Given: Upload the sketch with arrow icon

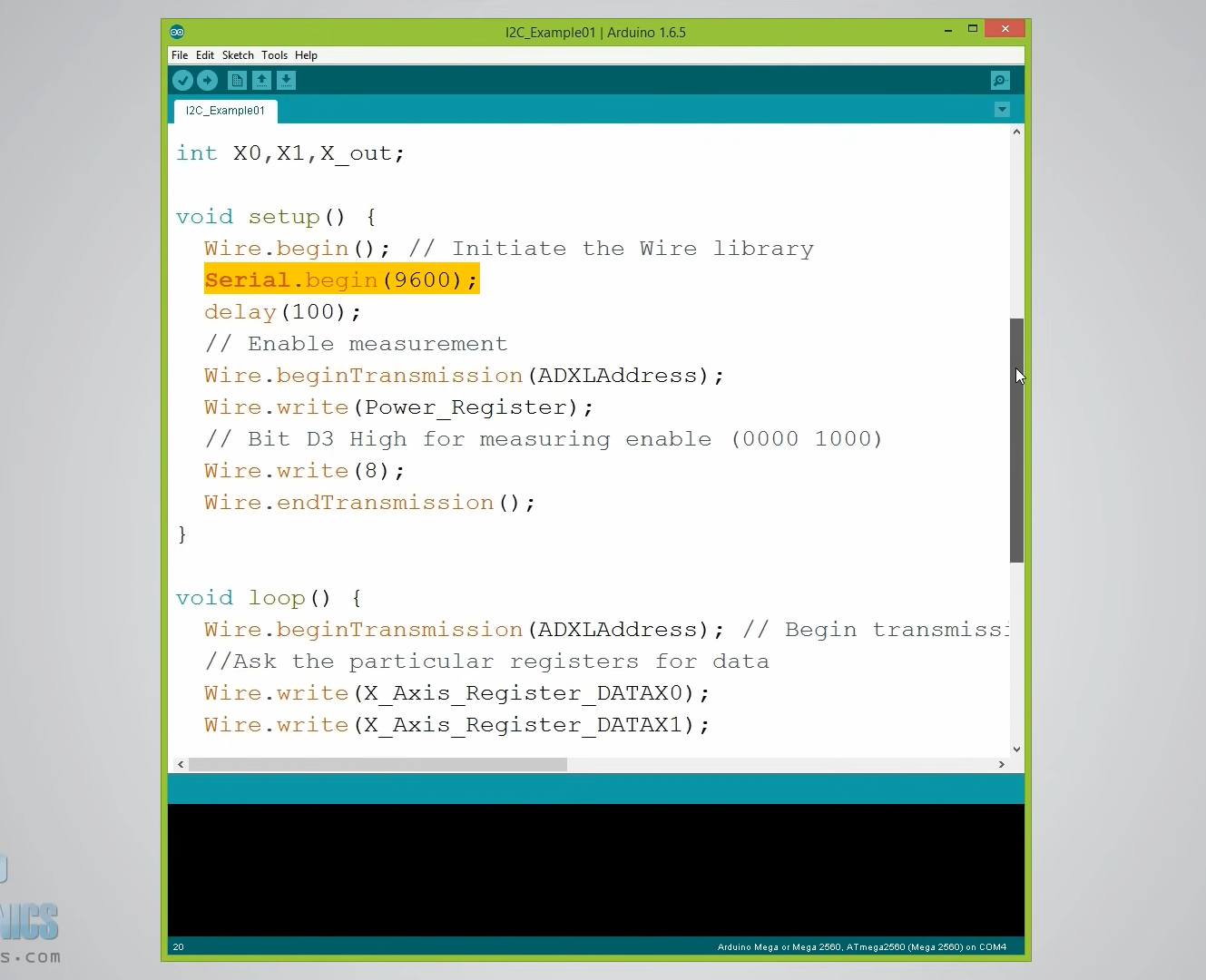Looking at the screenshot, I should point(207,81).
